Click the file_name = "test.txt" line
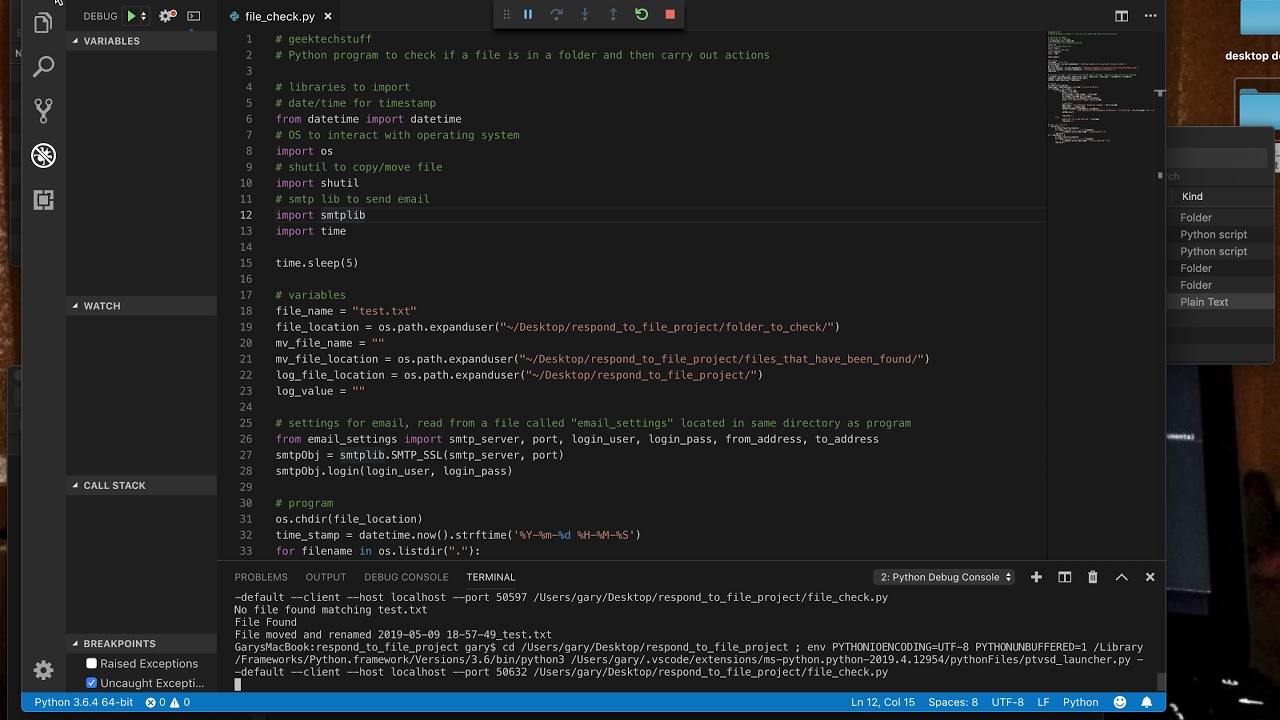Image resolution: width=1280 pixels, height=720 pixels. coord(346,311)
